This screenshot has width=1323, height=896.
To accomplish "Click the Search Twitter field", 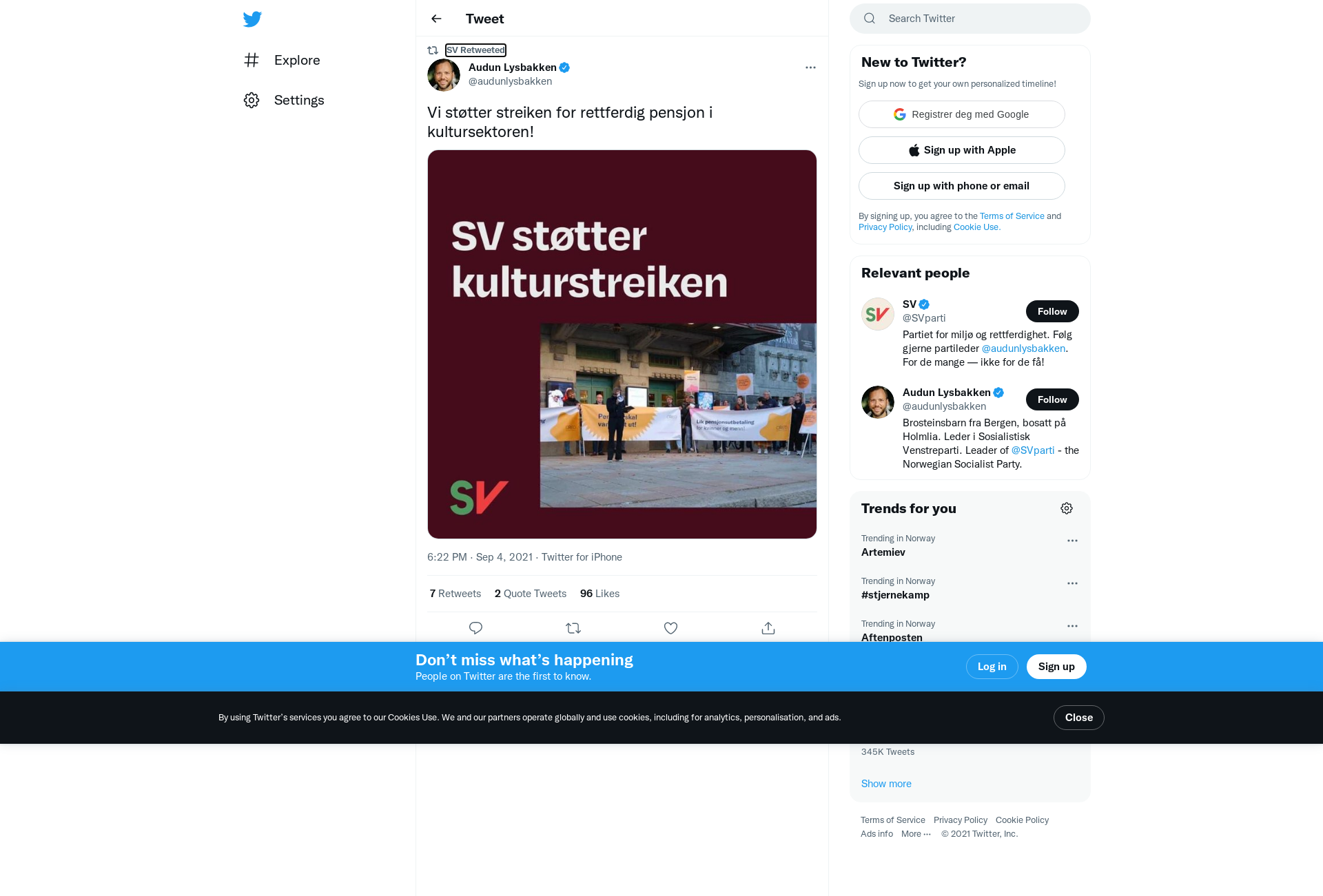I will tap(970, 19).
